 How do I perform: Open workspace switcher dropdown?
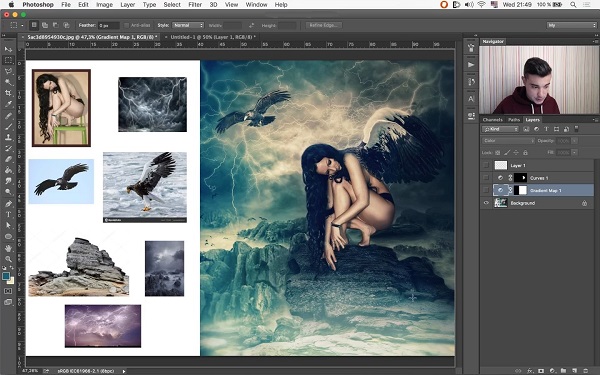pyautogui.click(x=572, y=25)
